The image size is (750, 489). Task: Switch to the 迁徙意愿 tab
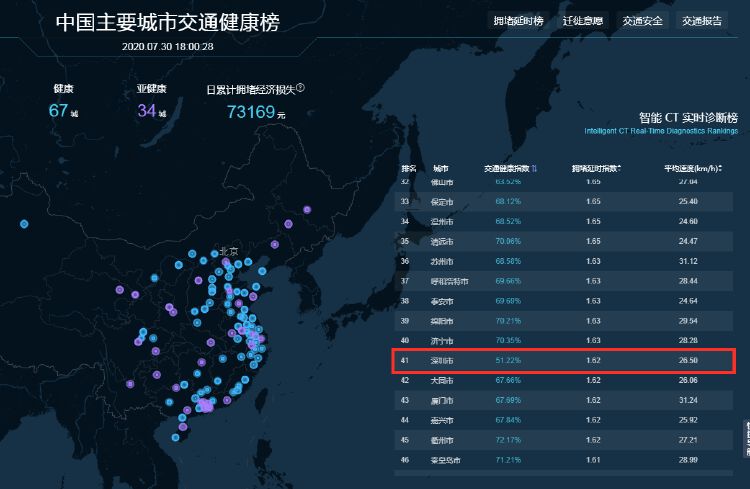pyautogui.click(x=583, y=21)
